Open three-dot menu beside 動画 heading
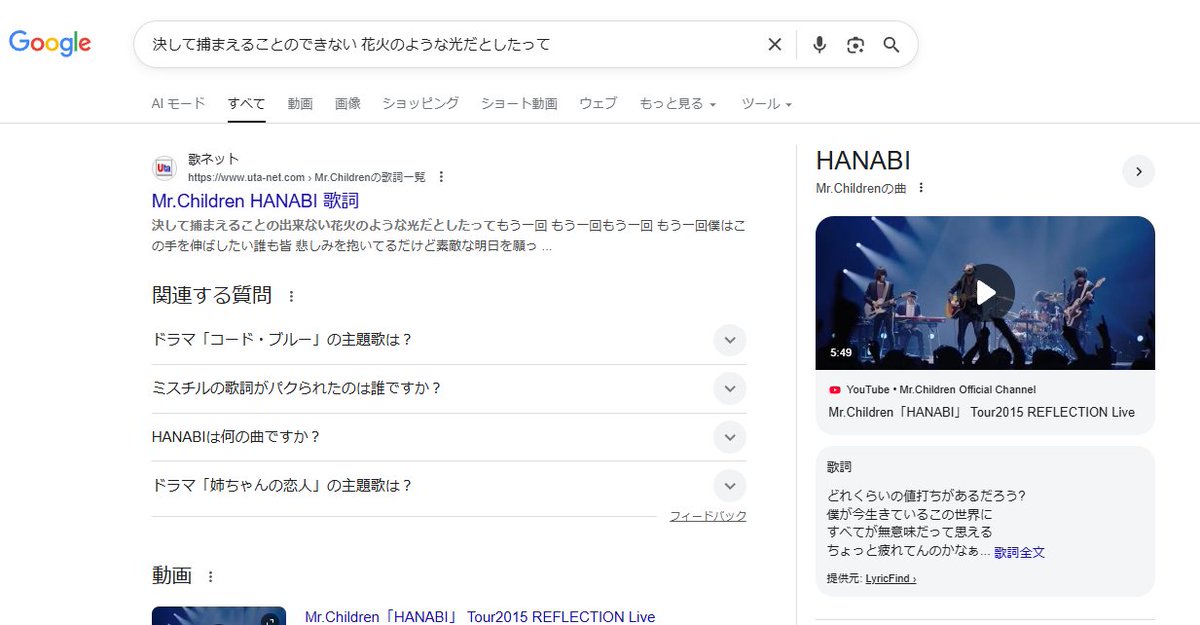Image resolution: width=1200 pixels, height=625 pixels. click(210, 576)
